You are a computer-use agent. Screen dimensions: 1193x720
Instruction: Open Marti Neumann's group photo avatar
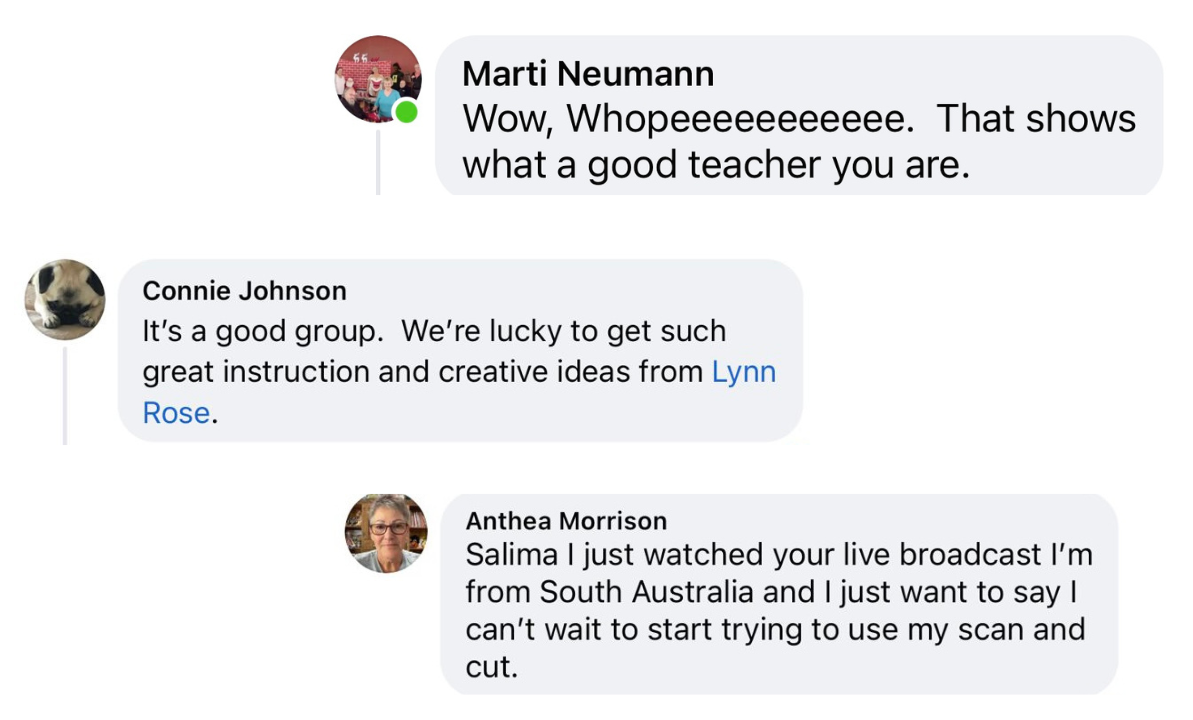(x=378, y=79)
